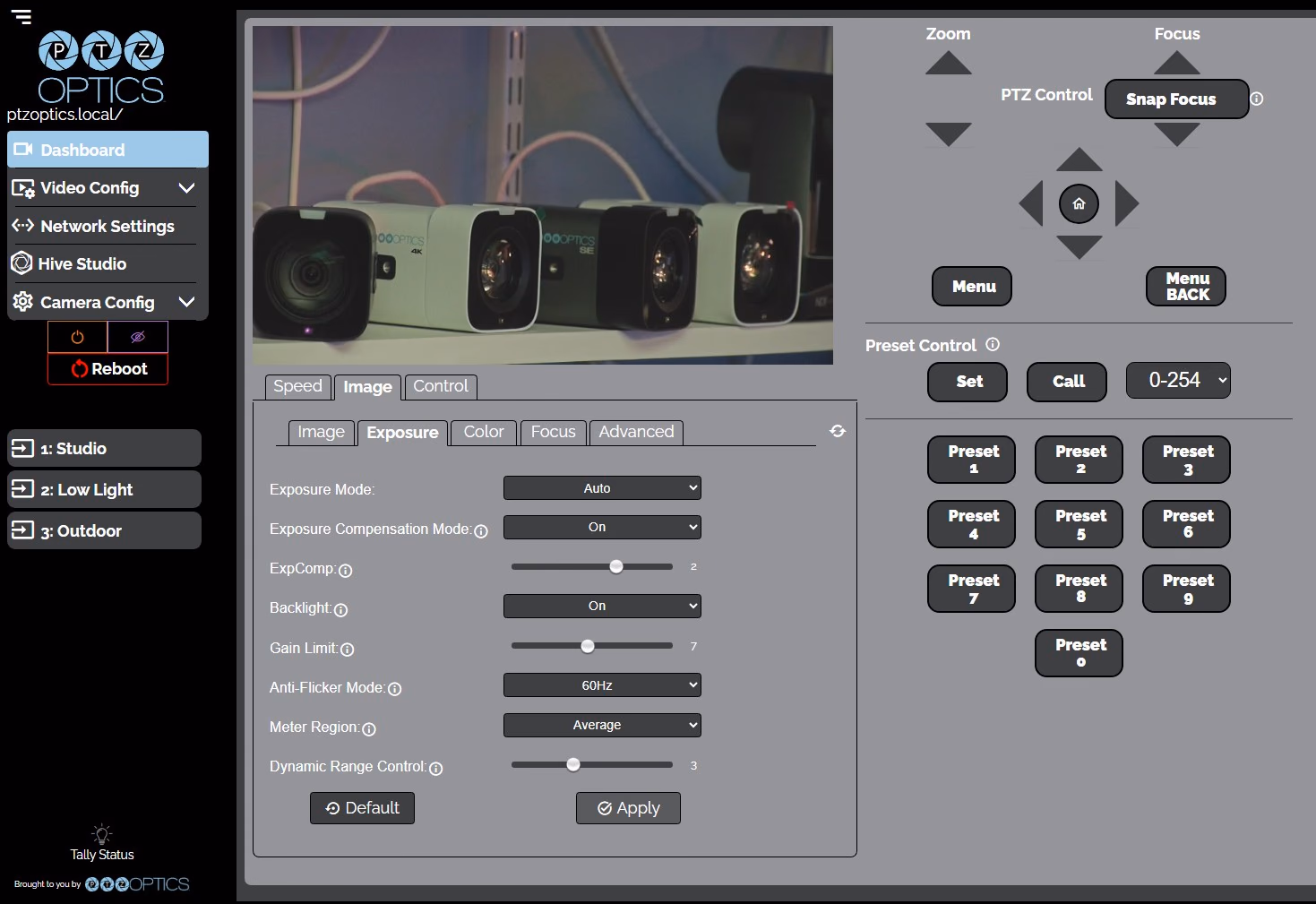1316x904 pixels.
Task: Click the PTZ home position button
Action: (x=1079, y=203)
